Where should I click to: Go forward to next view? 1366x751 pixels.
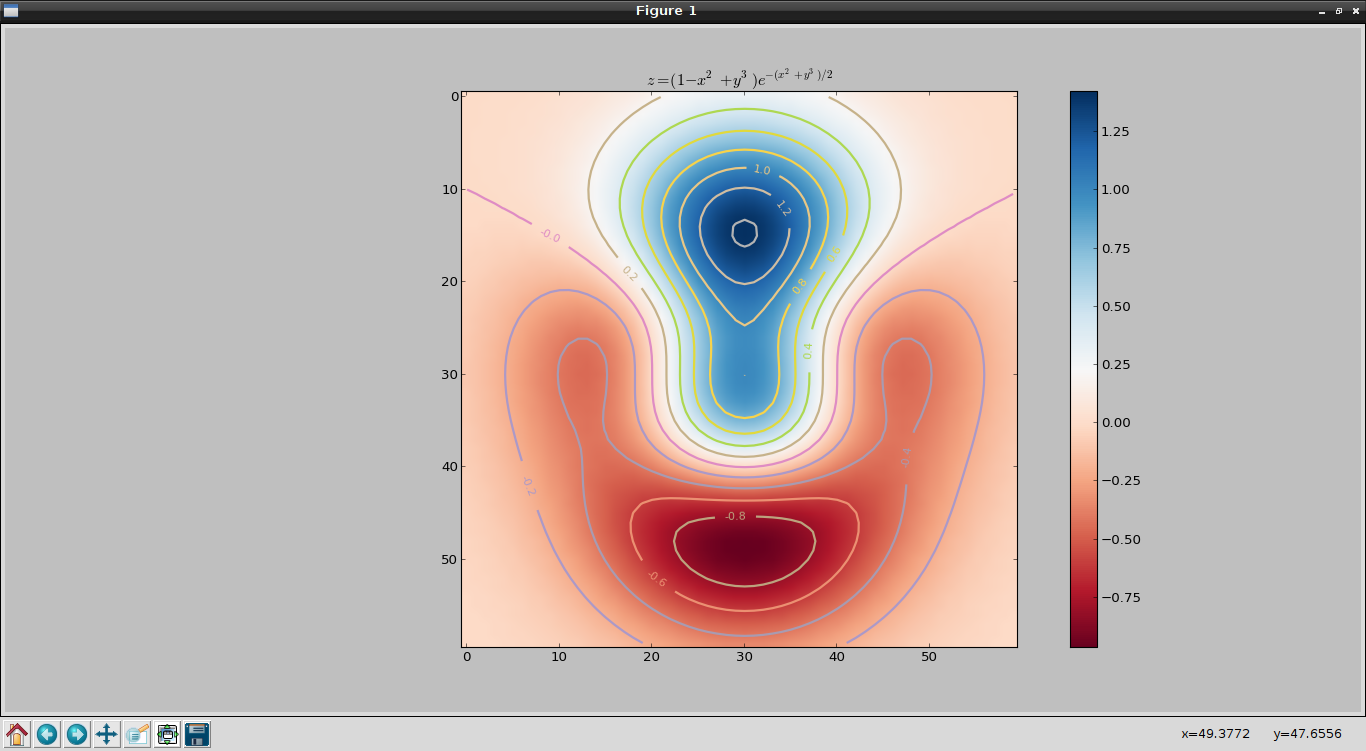pyautogui.click(x=77, y=734)
